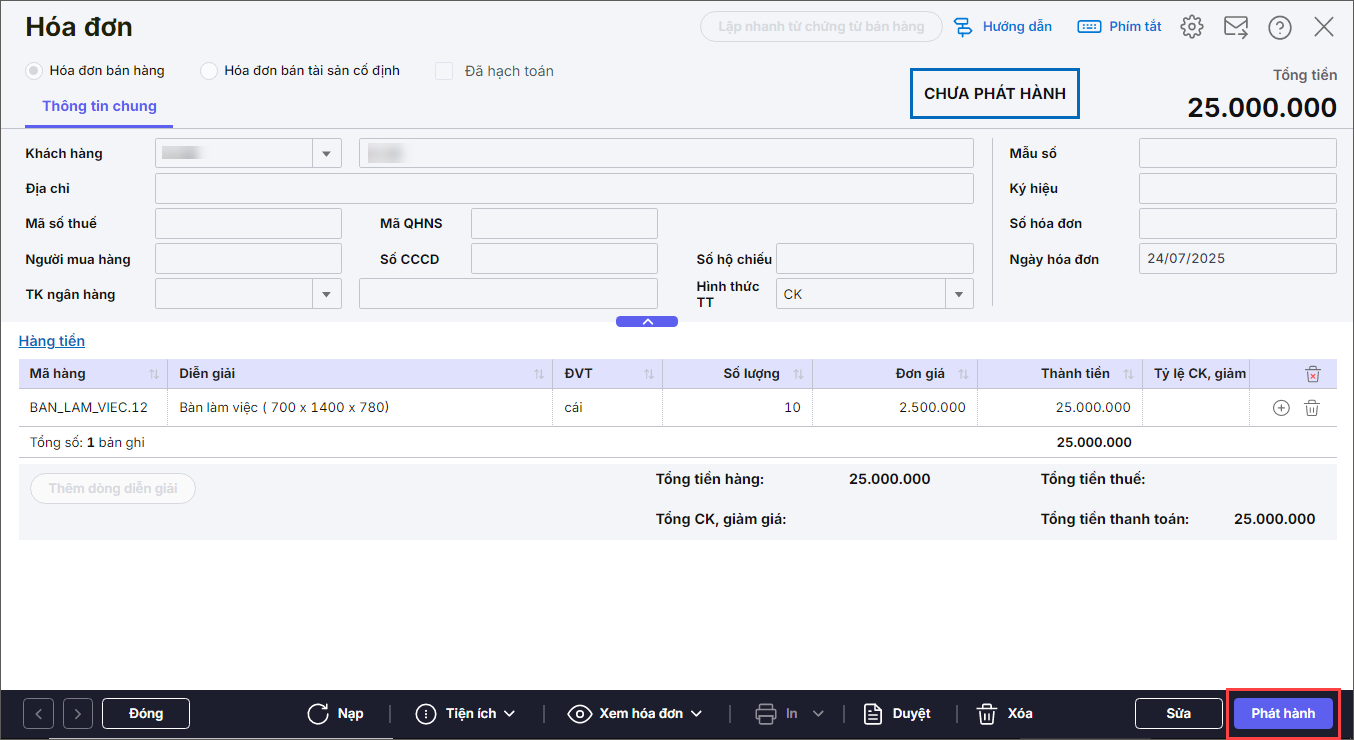Click the Địa chỉ input field
Screen dimensions: 1354x740
563,189
